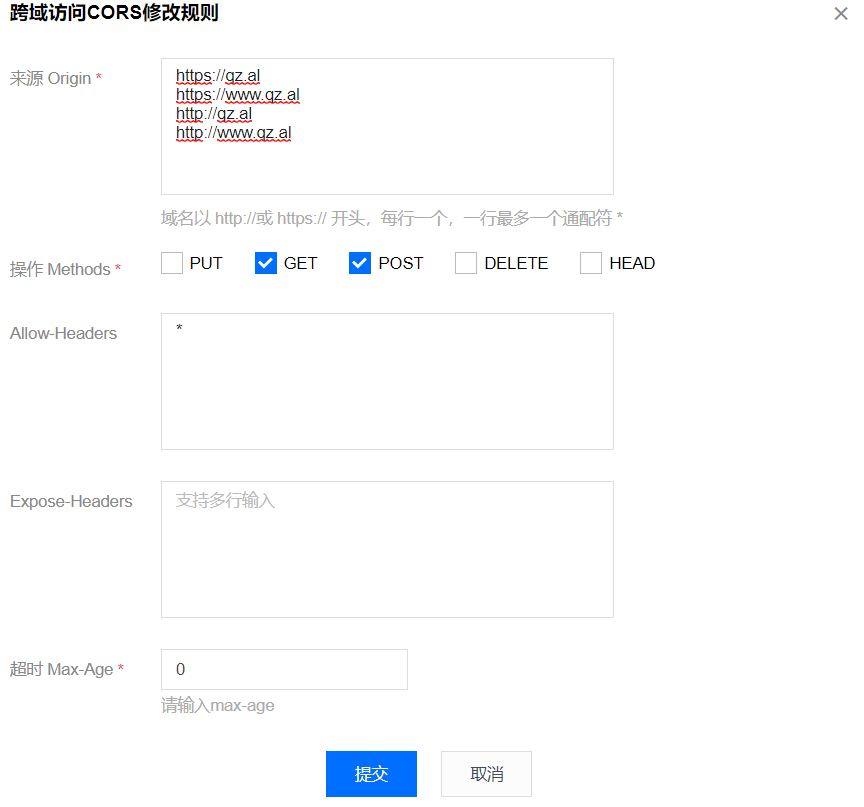Place cursor on the http://gz.al origin line
Screen dimensions: 864x807
point(214,114)
